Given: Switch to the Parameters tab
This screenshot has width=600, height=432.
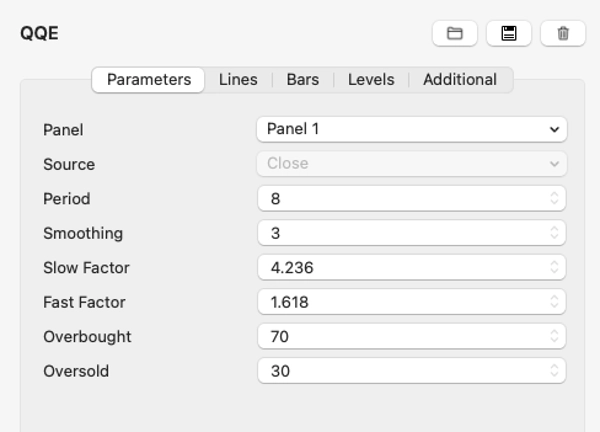Looking at the screenshot, I should pyautogui.click(x=149, y=80).
